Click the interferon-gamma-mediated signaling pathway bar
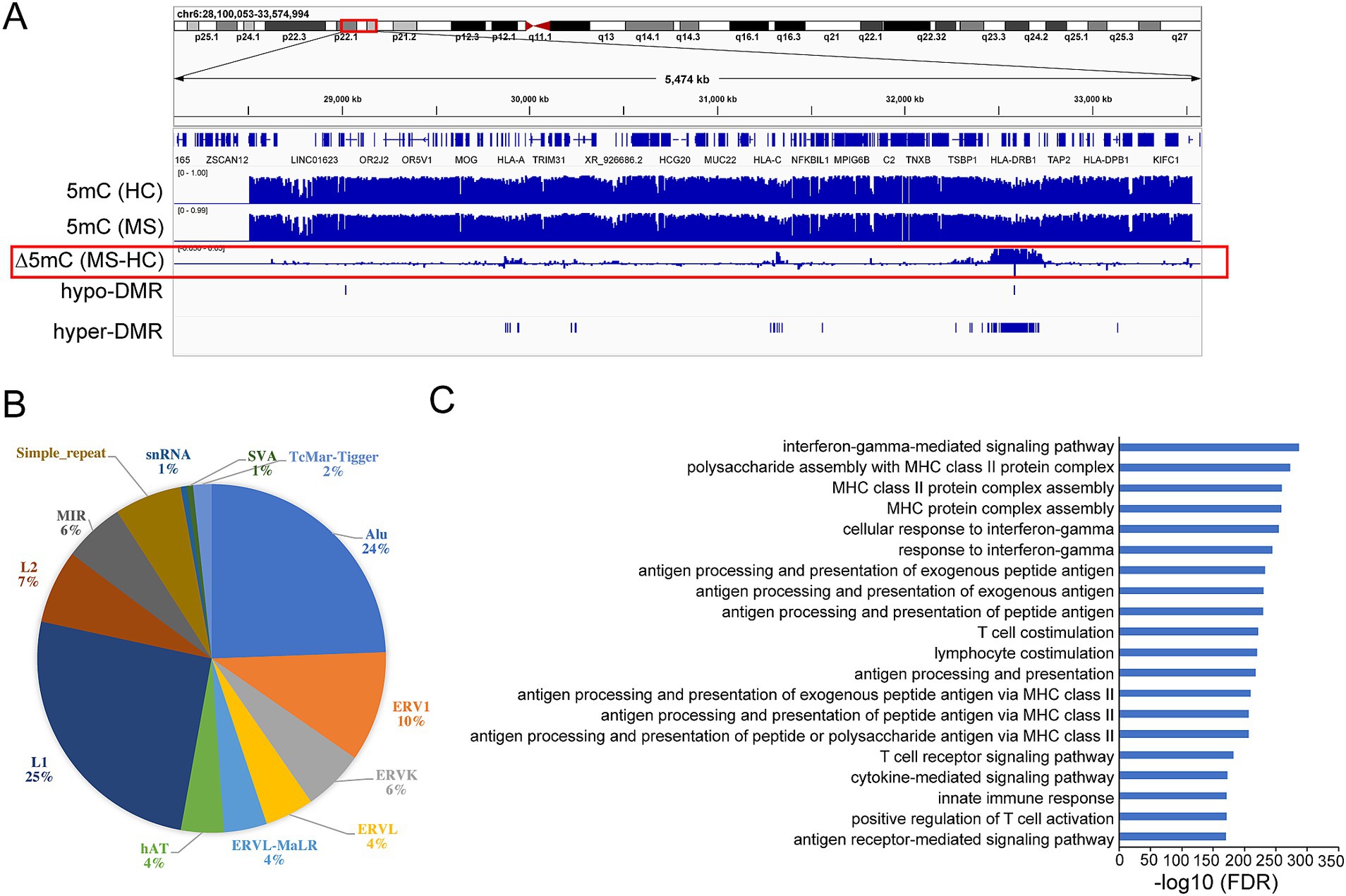The image size is (1346, 896). click(x=1209, y=447)
